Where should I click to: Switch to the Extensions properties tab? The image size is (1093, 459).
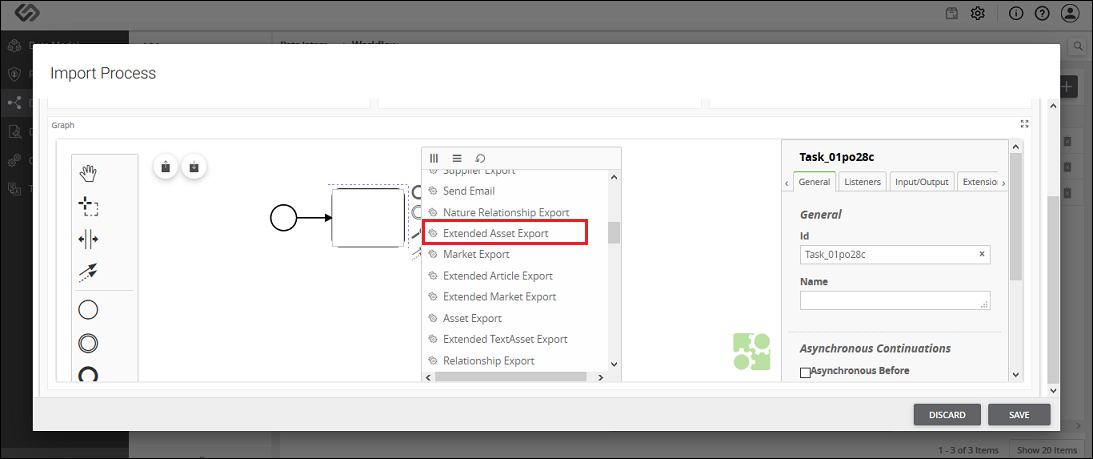978,181
